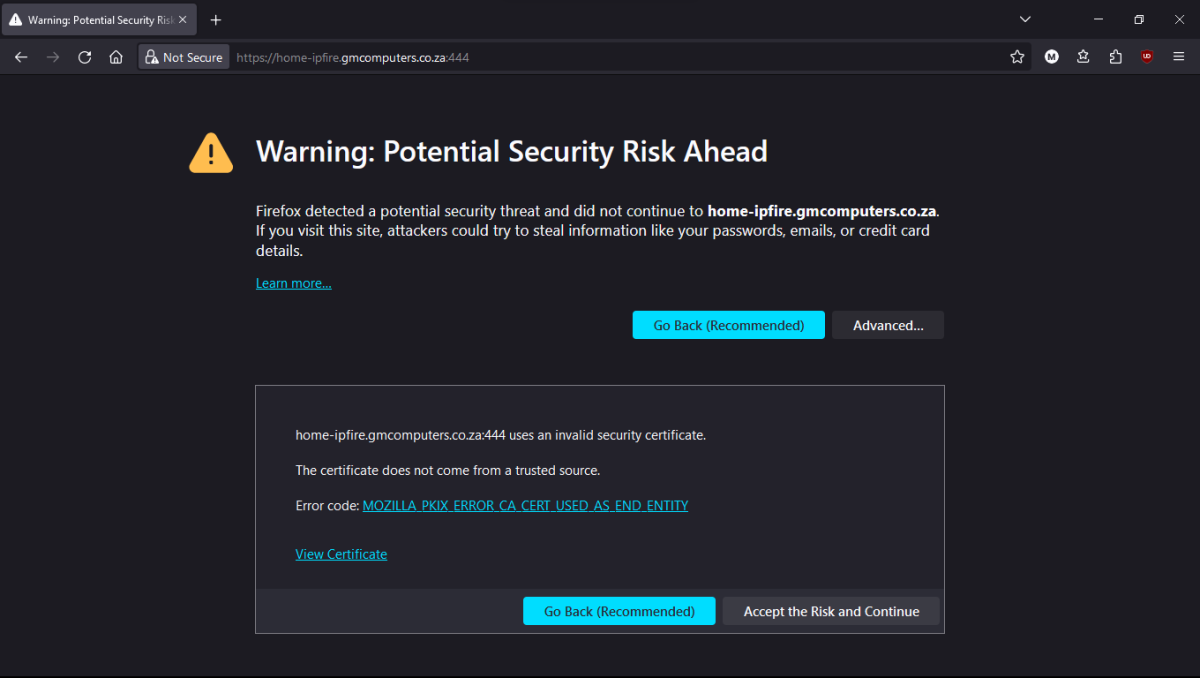
Task: Click the toolbar icon right of the M icon
Action: pos(1083,57)
